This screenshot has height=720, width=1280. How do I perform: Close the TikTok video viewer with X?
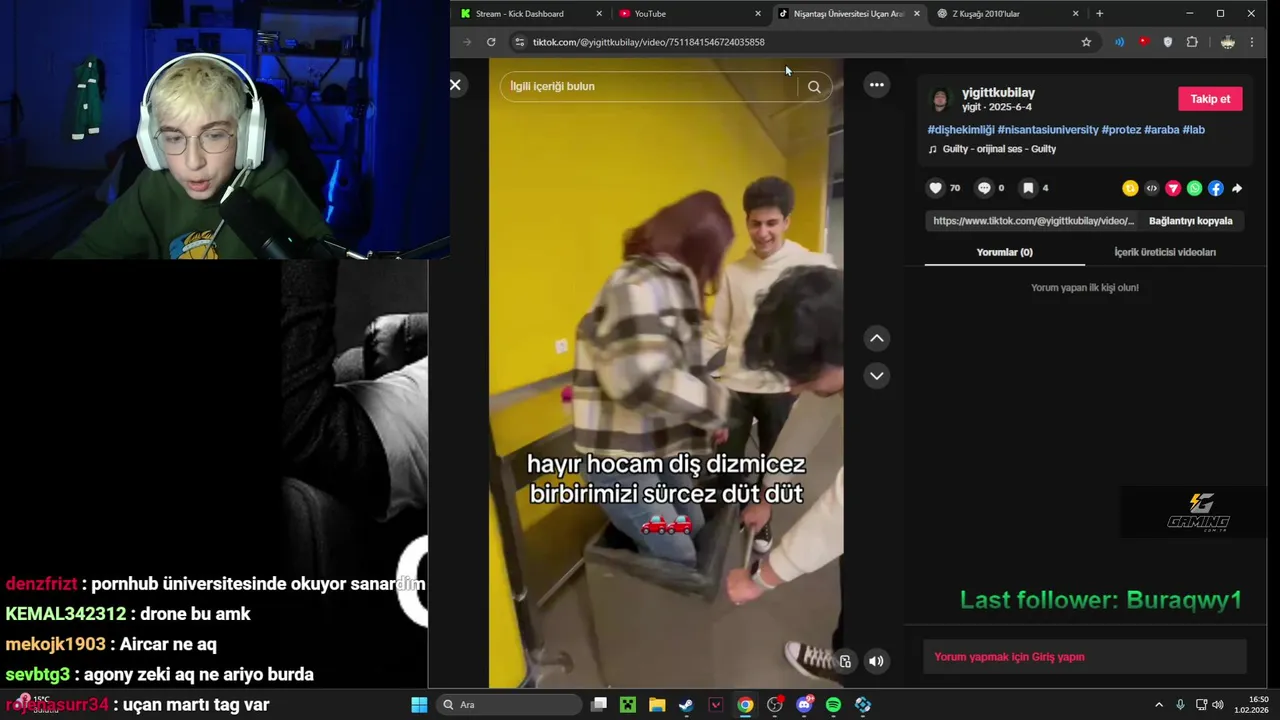pyautogui.click(x=455, y=85)
